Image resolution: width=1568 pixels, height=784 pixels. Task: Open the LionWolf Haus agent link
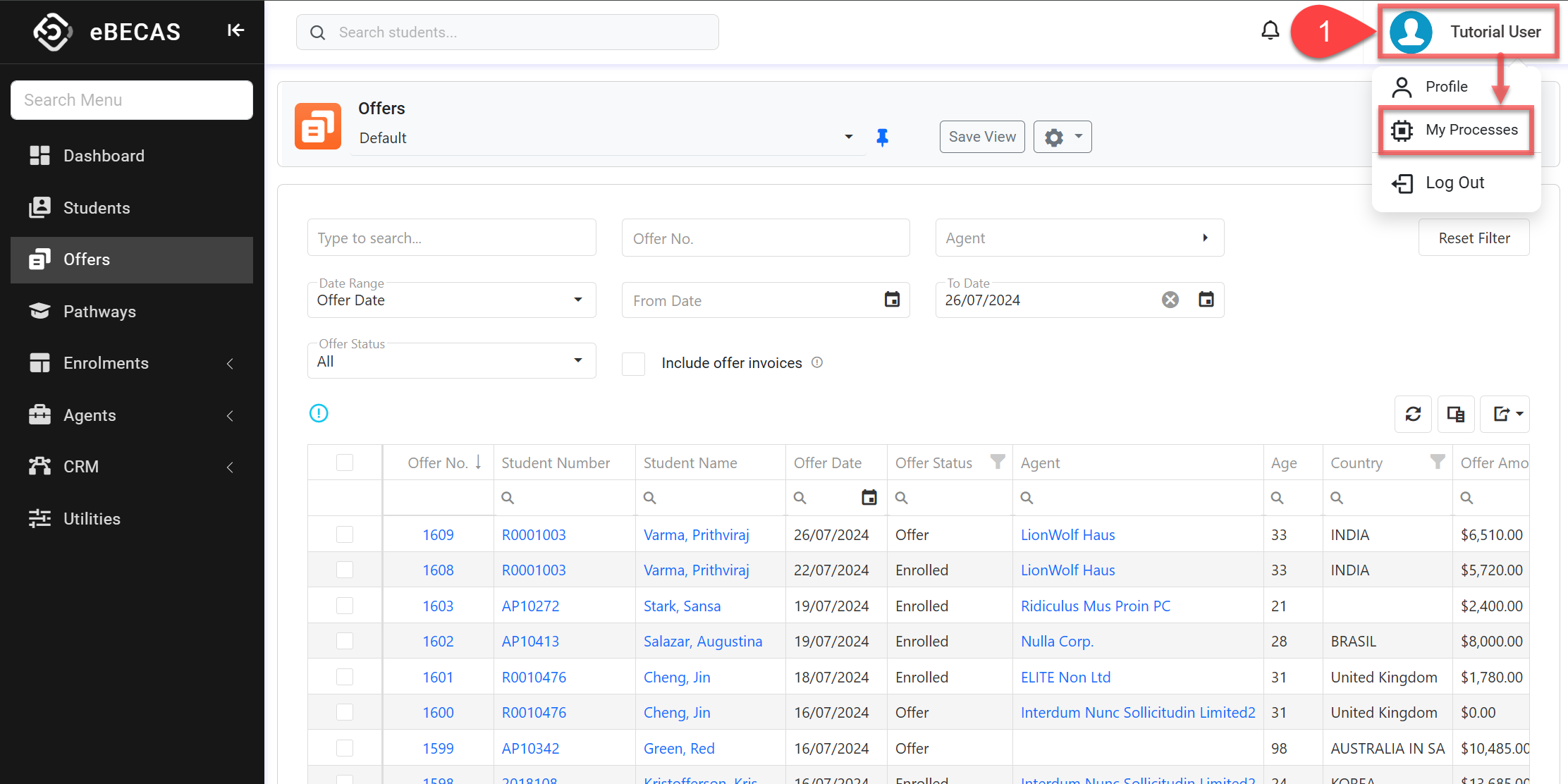(x=1067, y=534)
